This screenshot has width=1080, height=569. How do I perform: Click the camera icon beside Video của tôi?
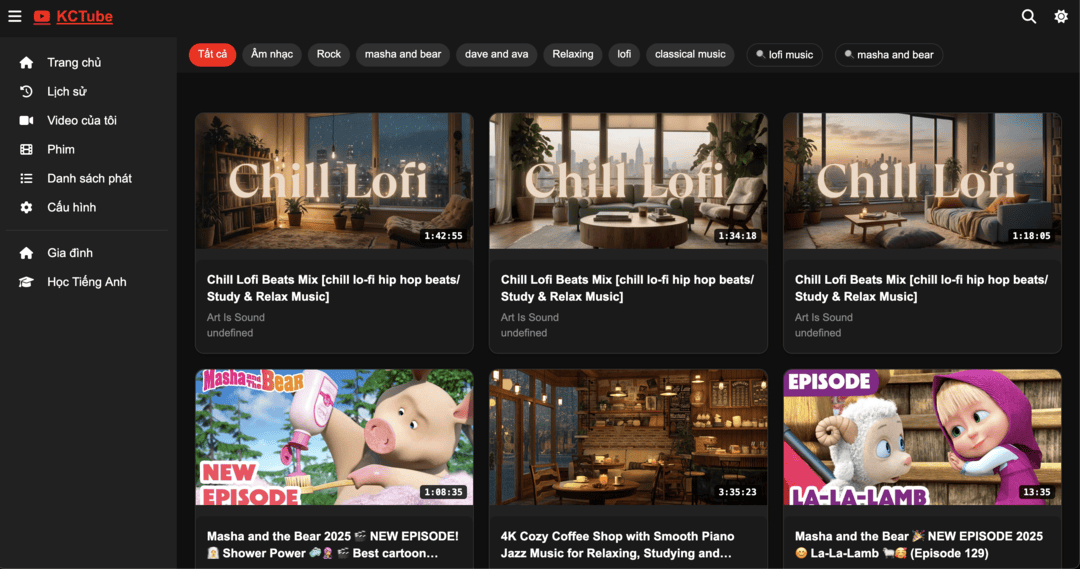(x=26, y=121)
